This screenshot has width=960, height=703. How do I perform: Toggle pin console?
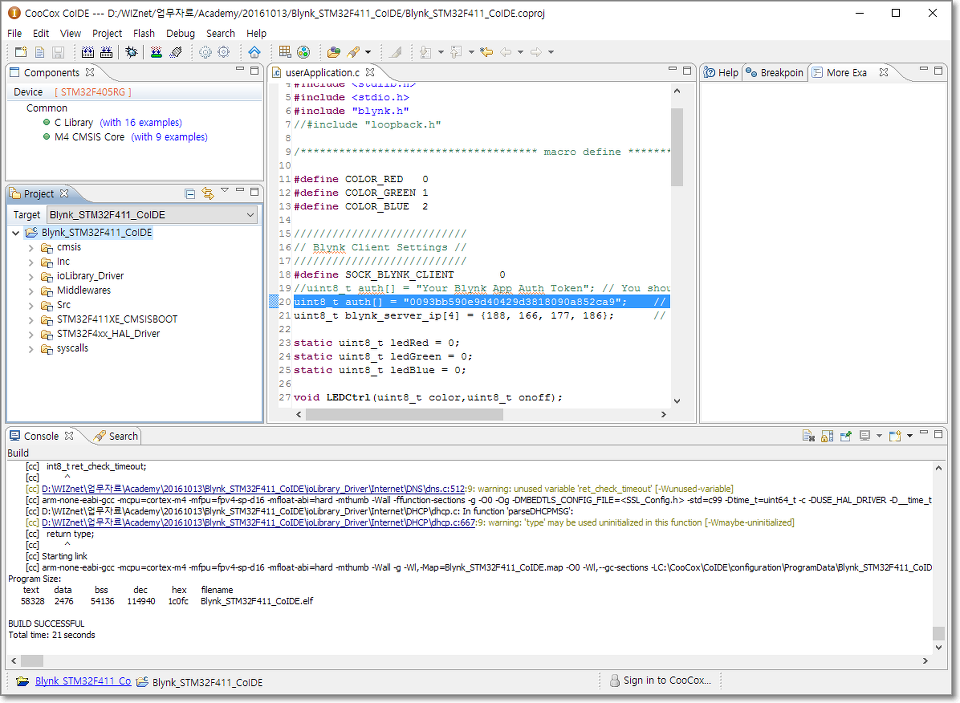846,435
